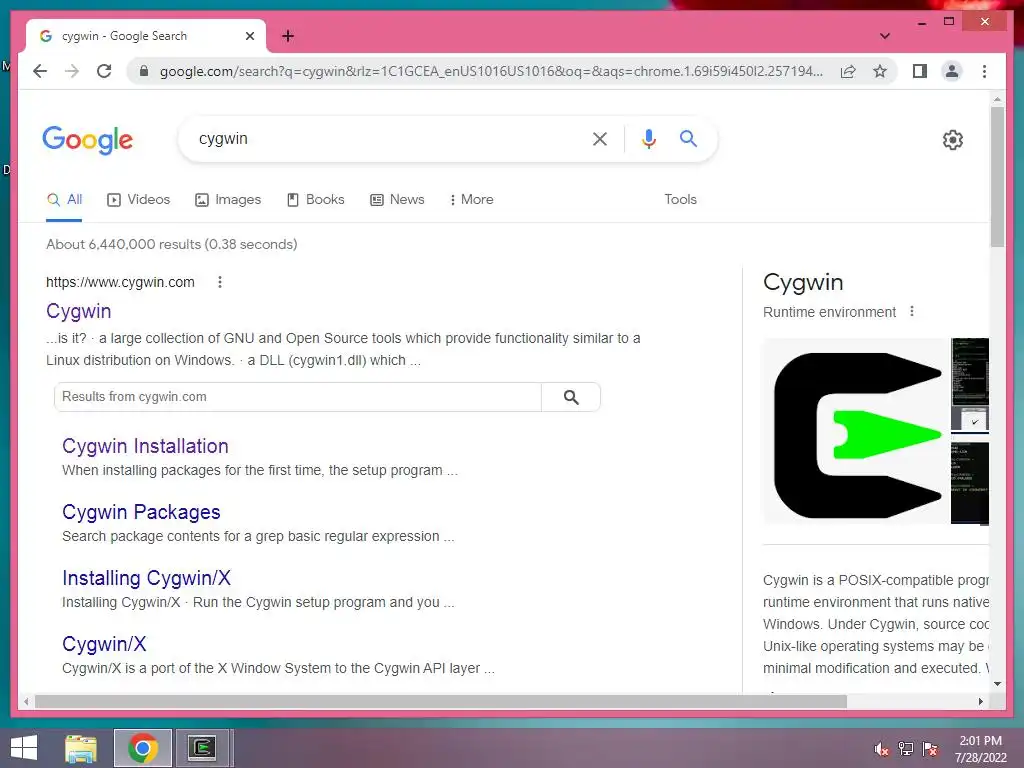1024x768 pixels.
Task: Open the Cygwin Packages link
Action: coord(141,512)
